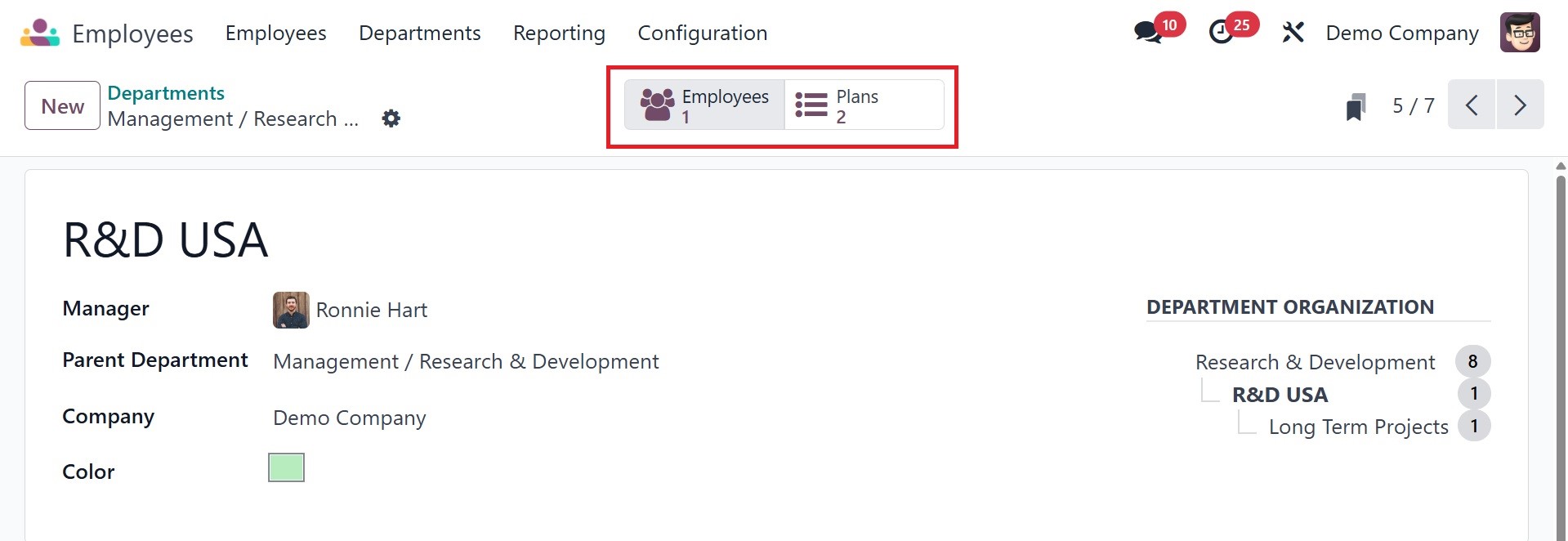
Task: Click Ronnie Hart's manager avatar
Action: click(291, 310)
